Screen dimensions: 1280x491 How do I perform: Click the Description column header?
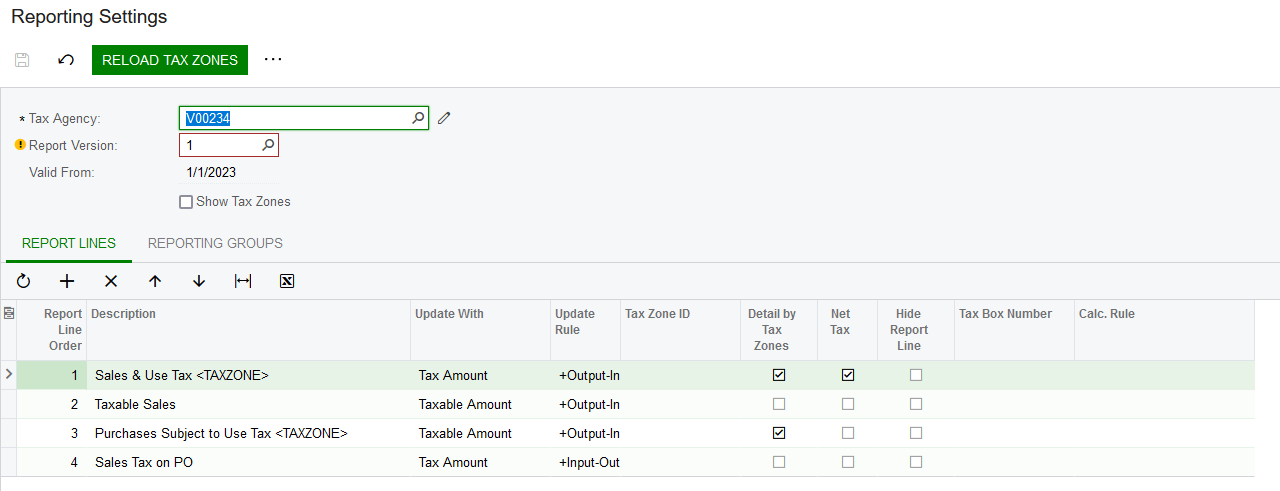[248, 330]
